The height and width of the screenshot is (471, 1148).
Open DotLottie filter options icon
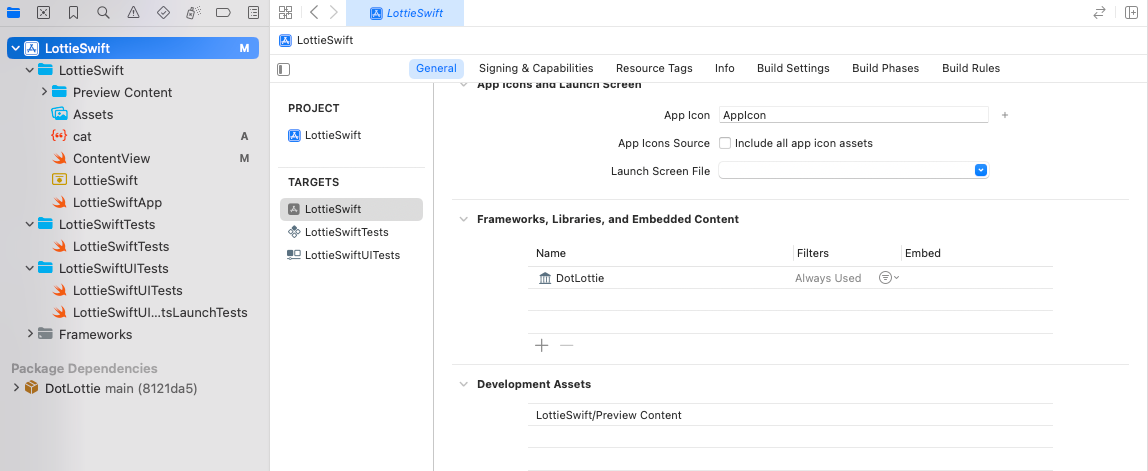point(888,278)
